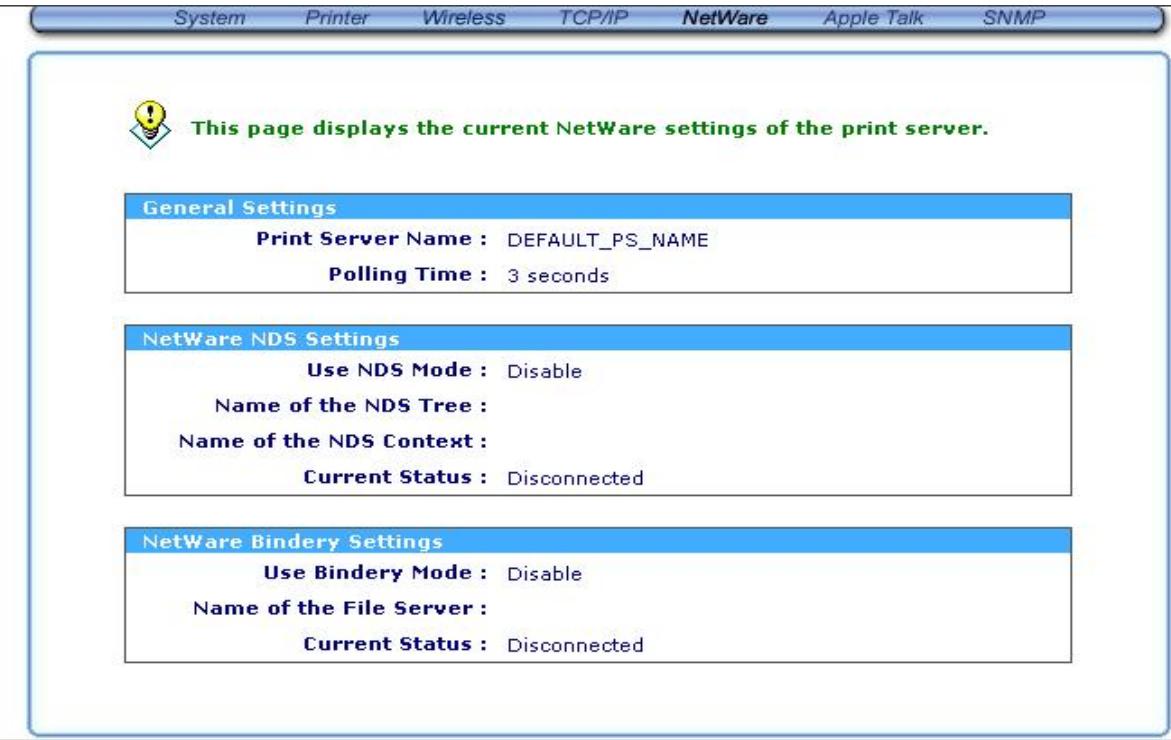Screen dimensions: 1171x740
Task: Click the Name of the NDS Context label
Action: click(x=332, y=441)
